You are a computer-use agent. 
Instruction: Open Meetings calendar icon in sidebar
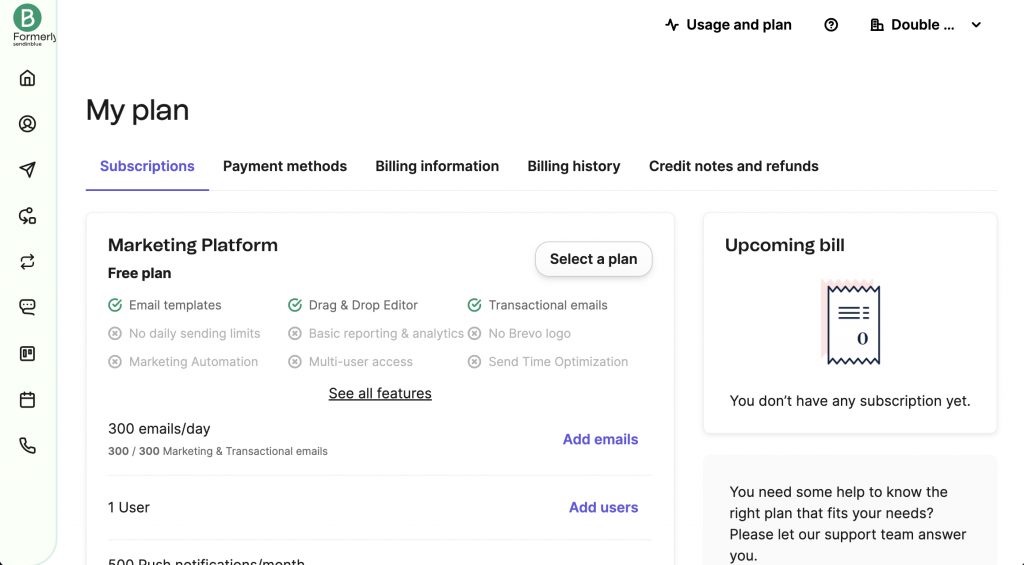tap(28, 400)
